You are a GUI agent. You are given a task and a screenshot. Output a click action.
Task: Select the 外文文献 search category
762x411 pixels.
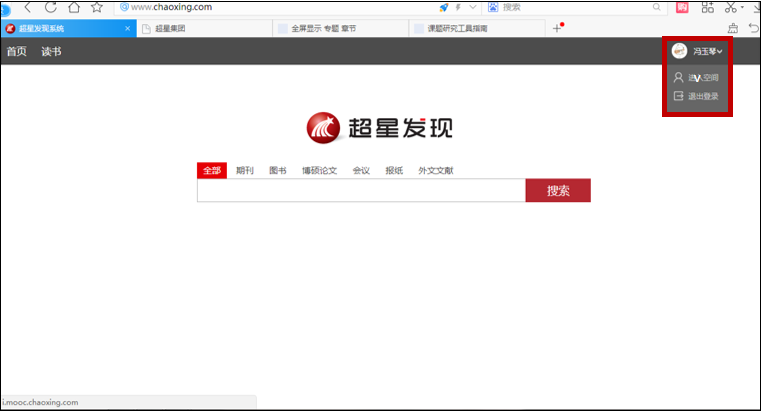click(x=436, y=171)
